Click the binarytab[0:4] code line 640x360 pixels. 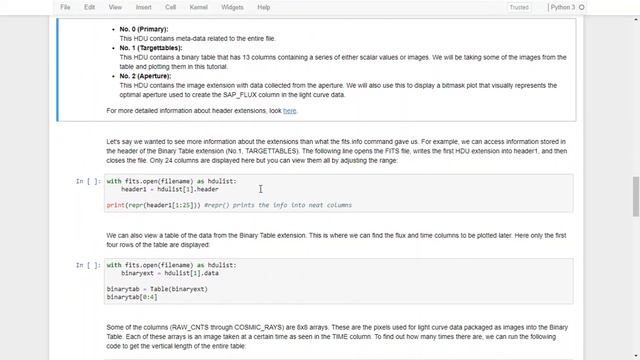pos(132,297)
